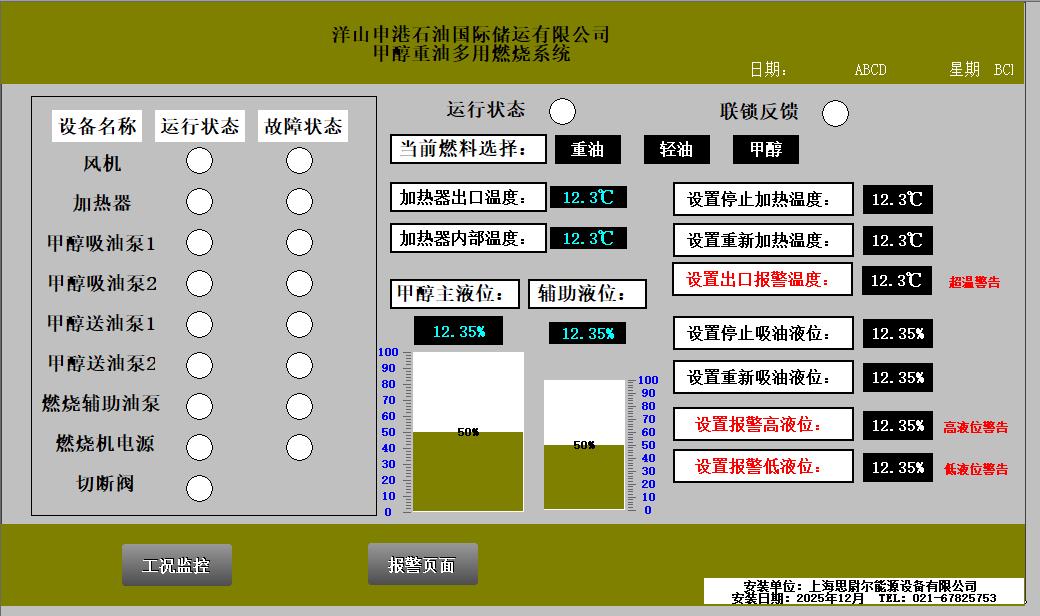Click the 加热器 fault status indicator
The image size is (1040, 616).
299,202
